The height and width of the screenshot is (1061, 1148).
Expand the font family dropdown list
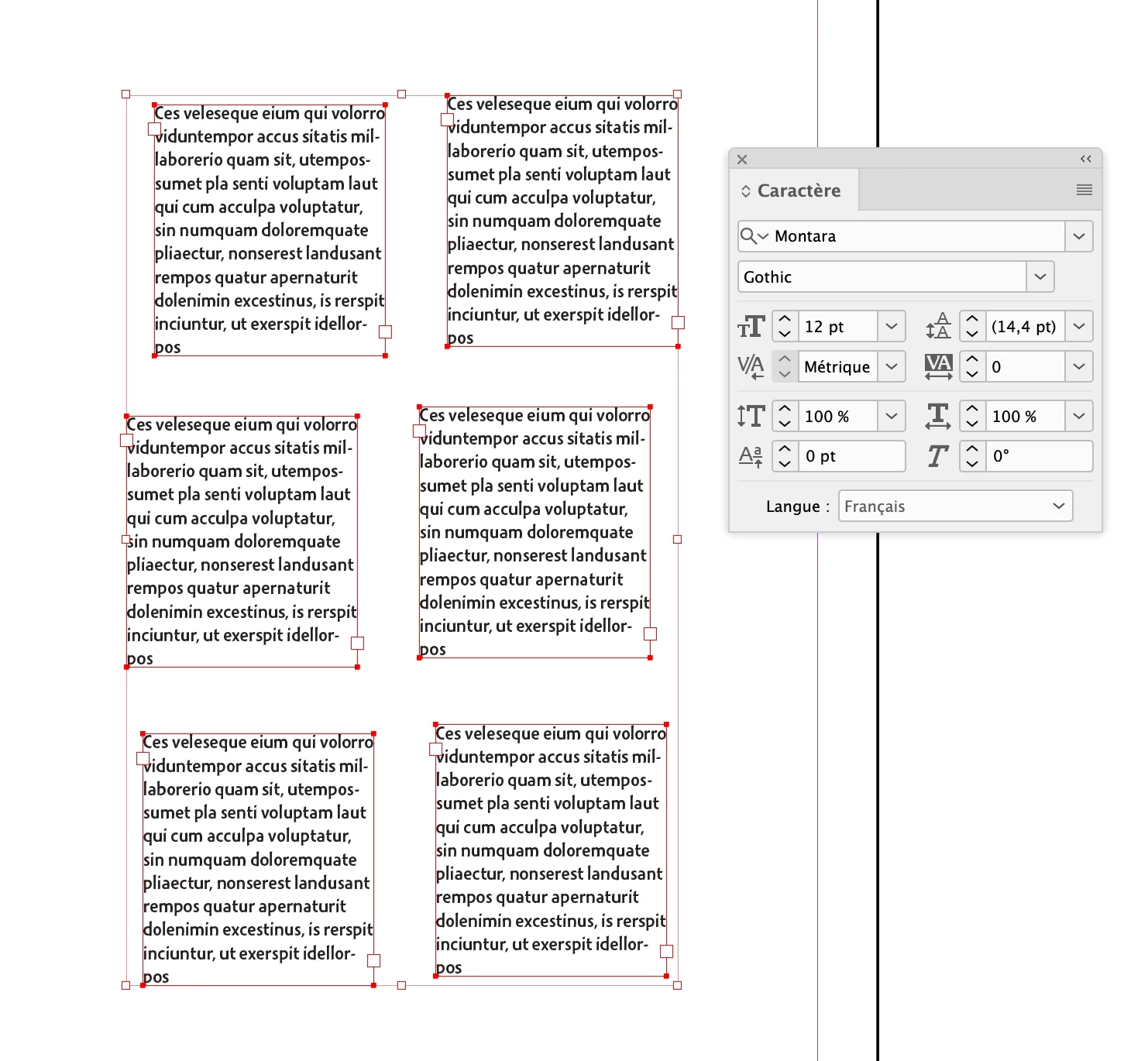click(1079, 236)
